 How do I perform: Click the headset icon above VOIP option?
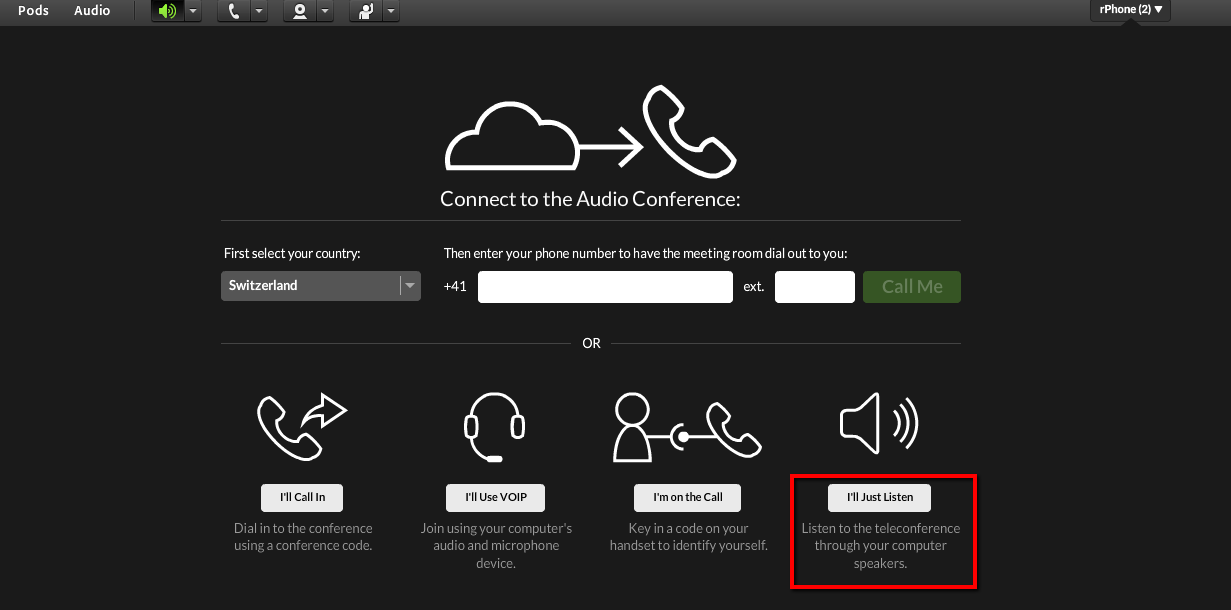495,427
